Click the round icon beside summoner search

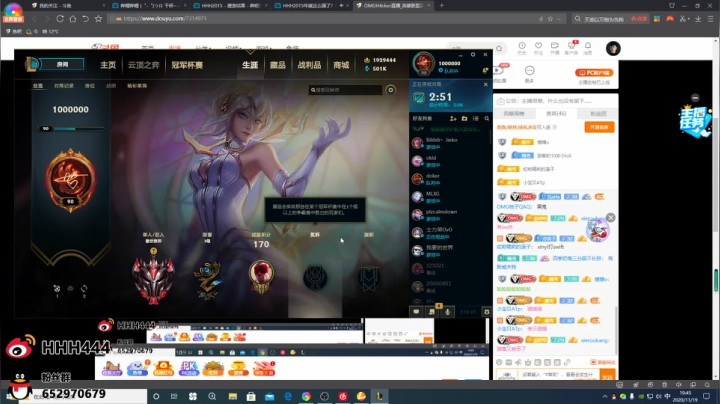pyautogui.click(x=391, y=90)
